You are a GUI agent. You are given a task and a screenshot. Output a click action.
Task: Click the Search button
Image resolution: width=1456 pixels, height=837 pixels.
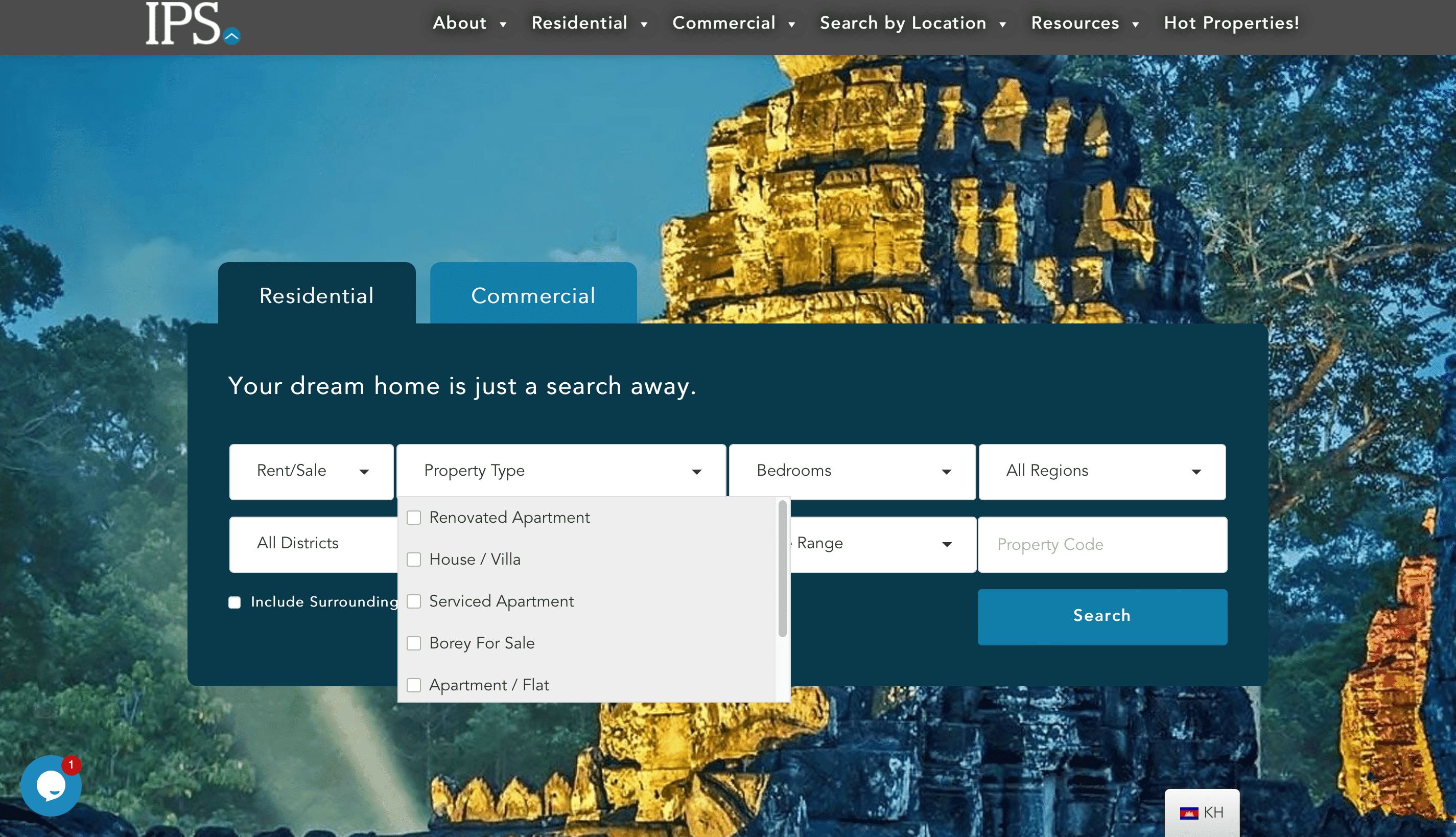[1101, 616]
